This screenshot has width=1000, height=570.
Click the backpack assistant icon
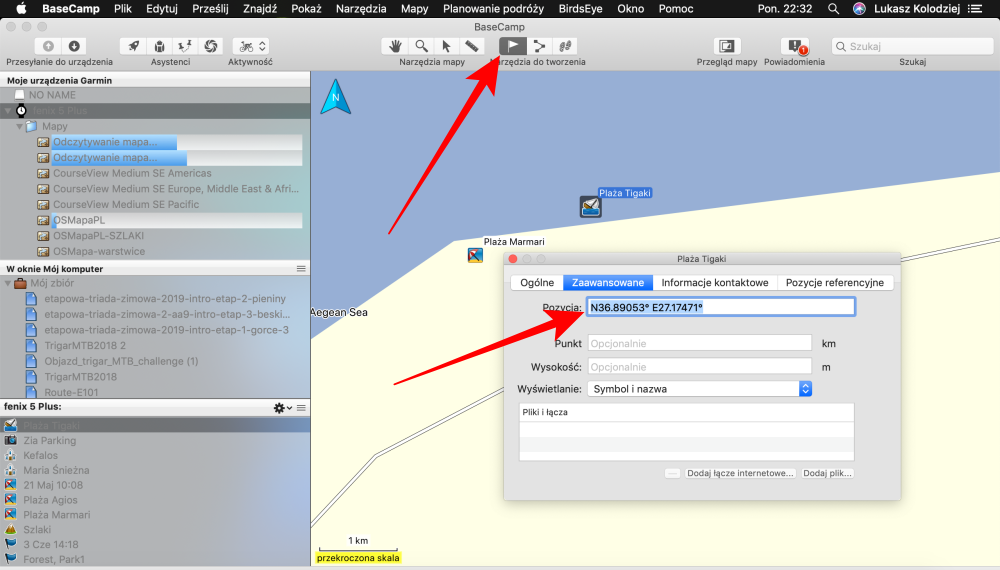point(159,46)
